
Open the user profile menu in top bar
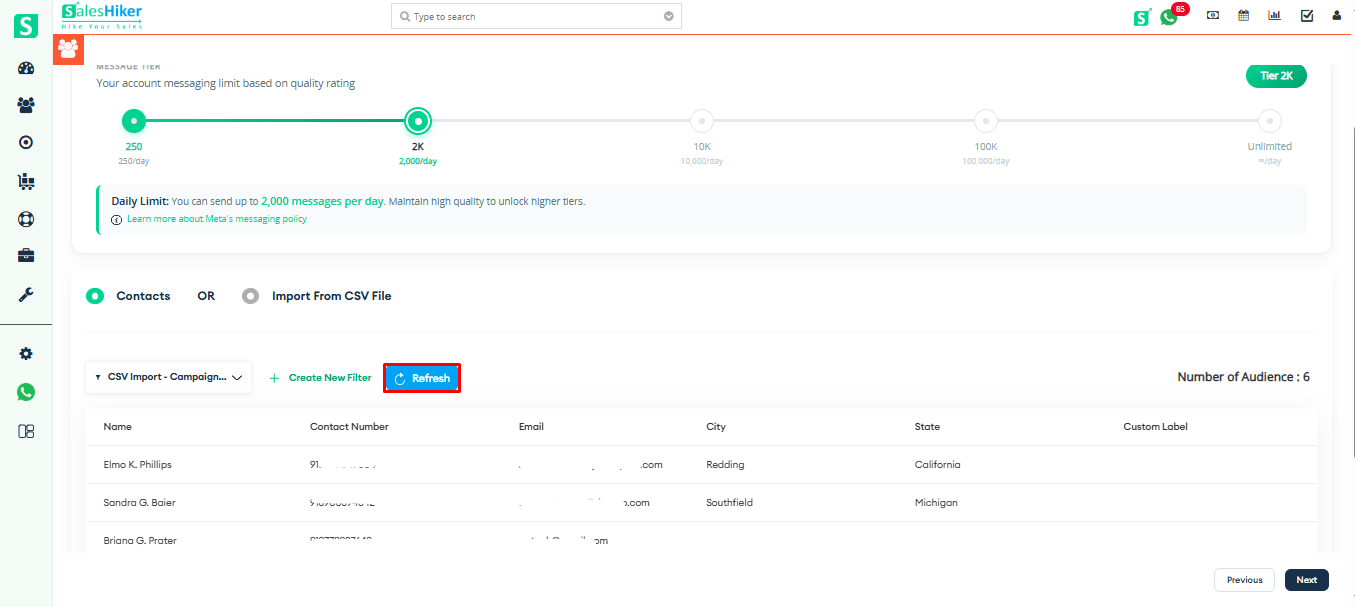point(1336,16)
